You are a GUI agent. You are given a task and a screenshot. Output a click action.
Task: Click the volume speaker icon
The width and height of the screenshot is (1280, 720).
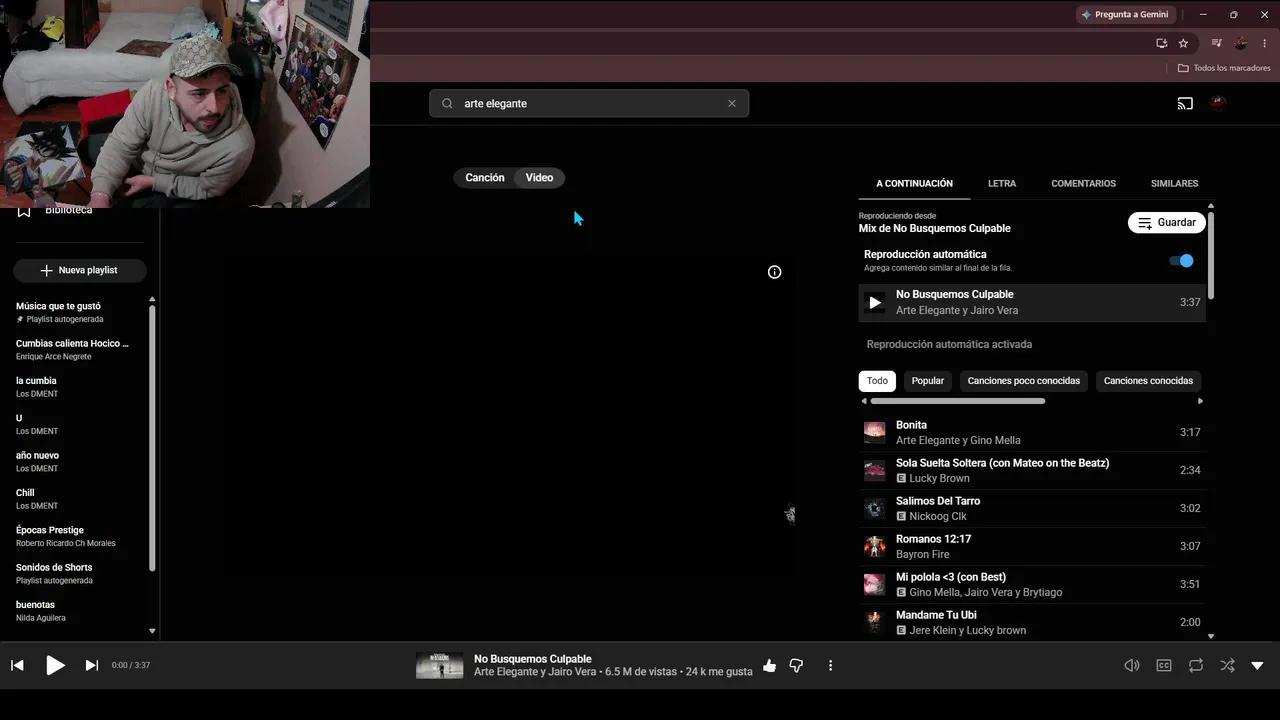pyautogui.click(x=1132, y=665)
